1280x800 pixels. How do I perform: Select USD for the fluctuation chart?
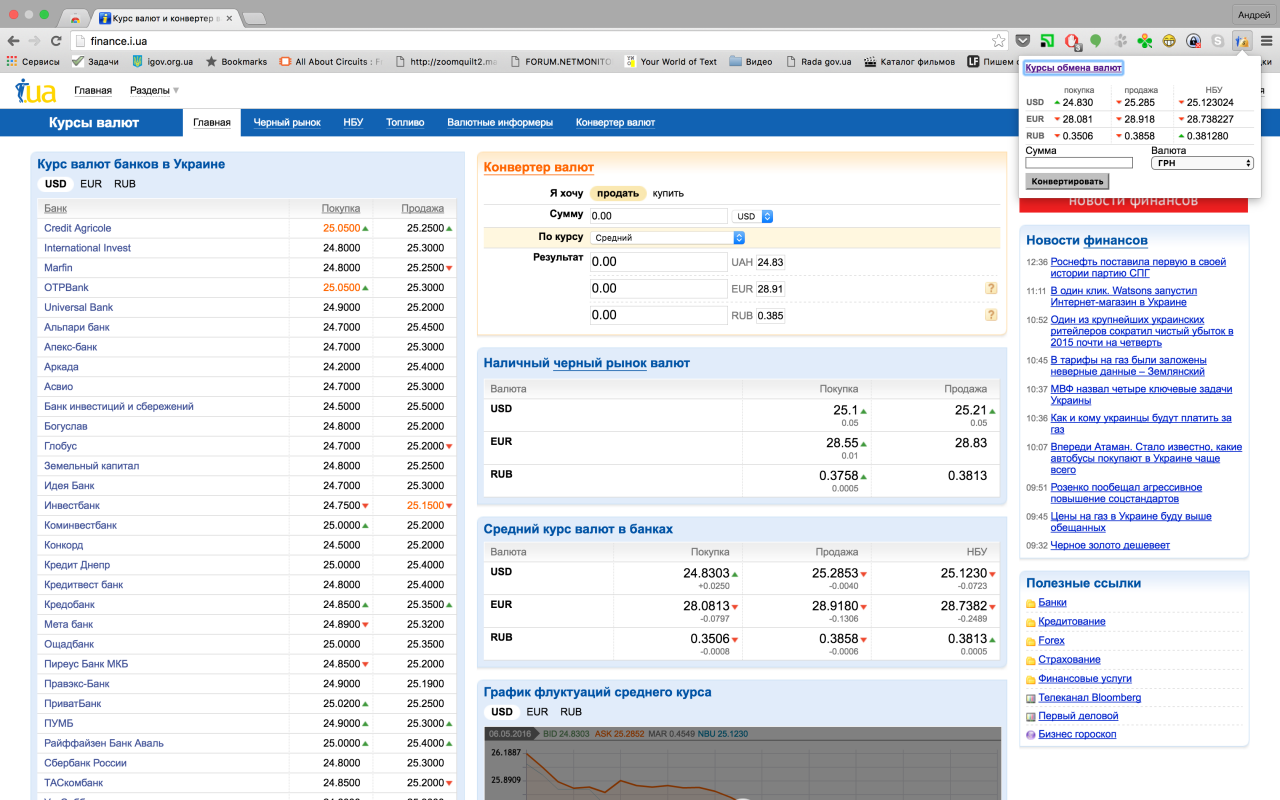(x=502, y=712)
